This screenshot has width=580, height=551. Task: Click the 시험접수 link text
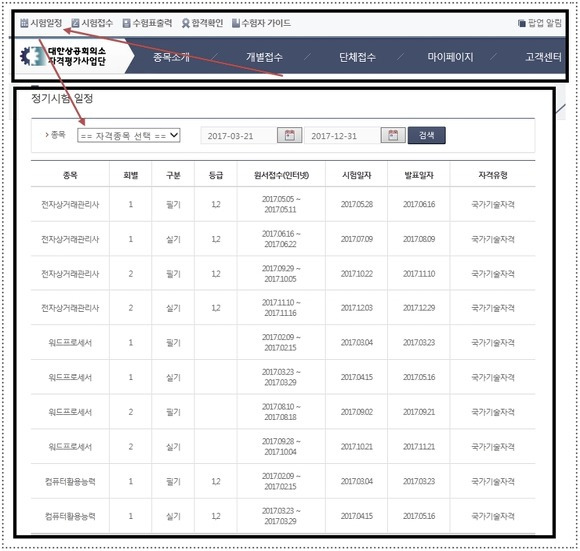pyautogui.click(x=97, y=23)
